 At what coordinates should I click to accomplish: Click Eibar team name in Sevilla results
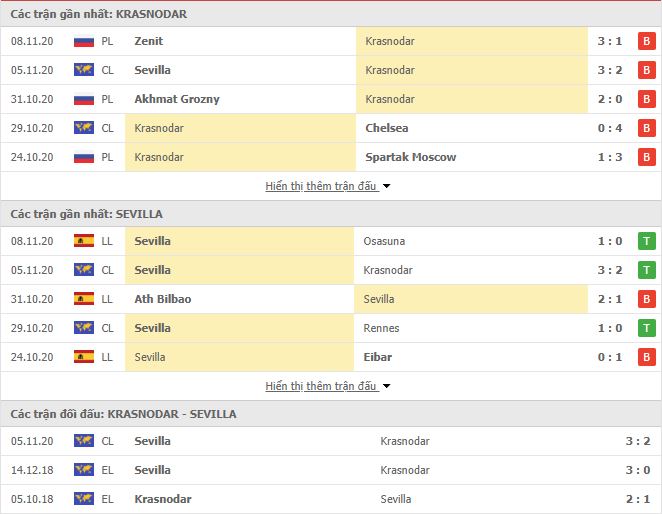click(x=377, y=357)
